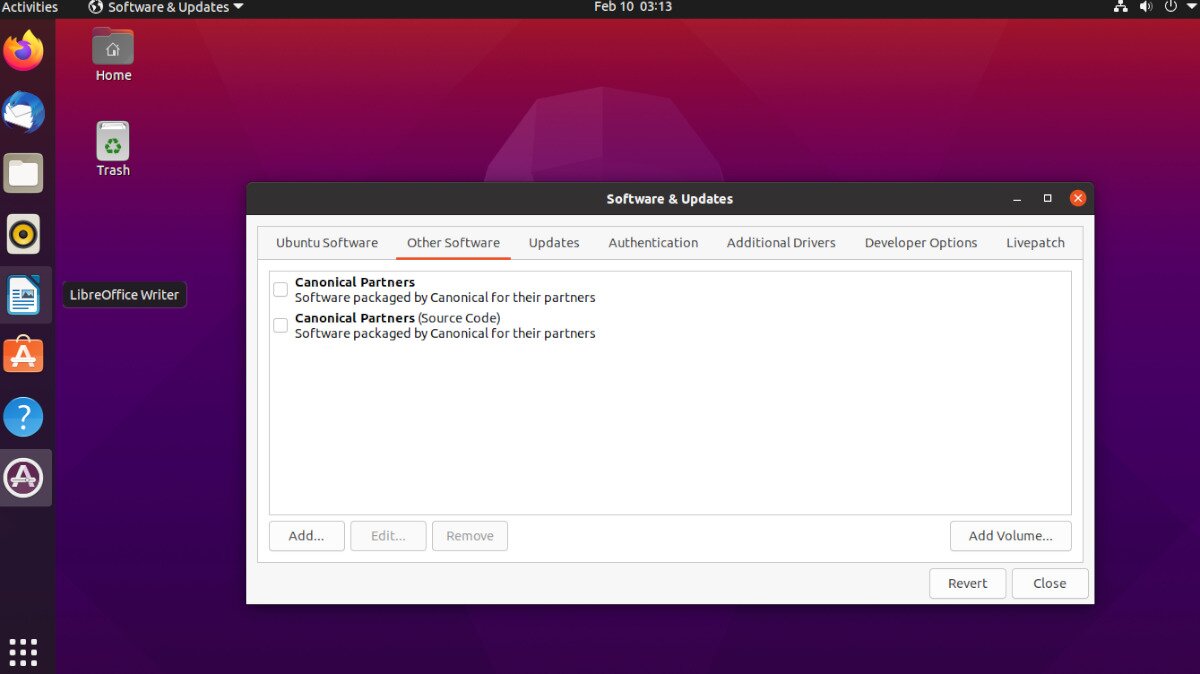This screenshot has width=1200, height=674.
Task: Launch Thunderbird mail from the dock
Action: pos(24,112)
